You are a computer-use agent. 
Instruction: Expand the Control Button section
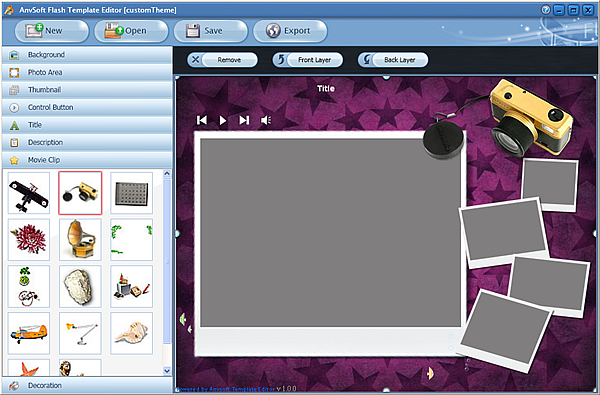point(87,108)
